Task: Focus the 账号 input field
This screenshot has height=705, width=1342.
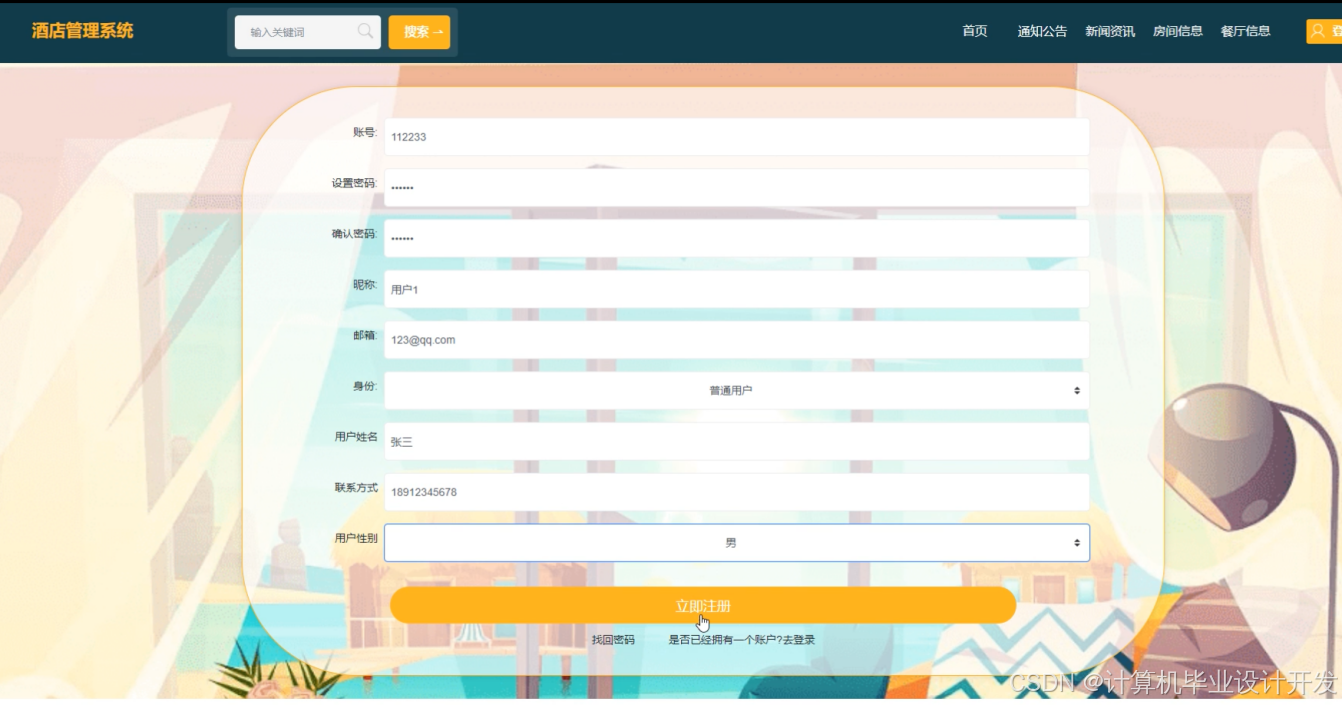Action: [x=737, y=137]
